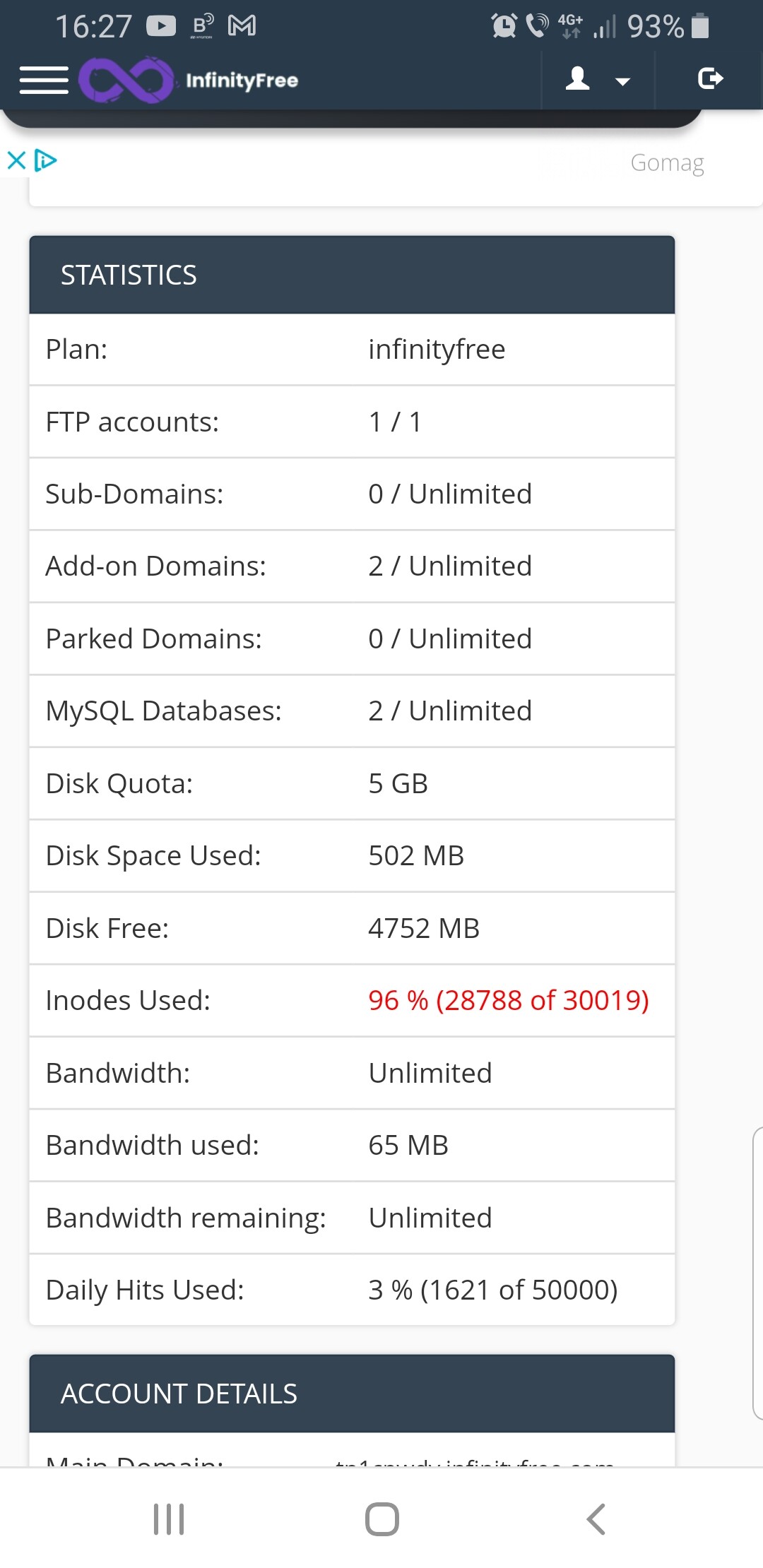Select the ACCOUNT DETAILS panel header
The width and height of the screenshot is (763, 1568).
tap(352, 1394)
